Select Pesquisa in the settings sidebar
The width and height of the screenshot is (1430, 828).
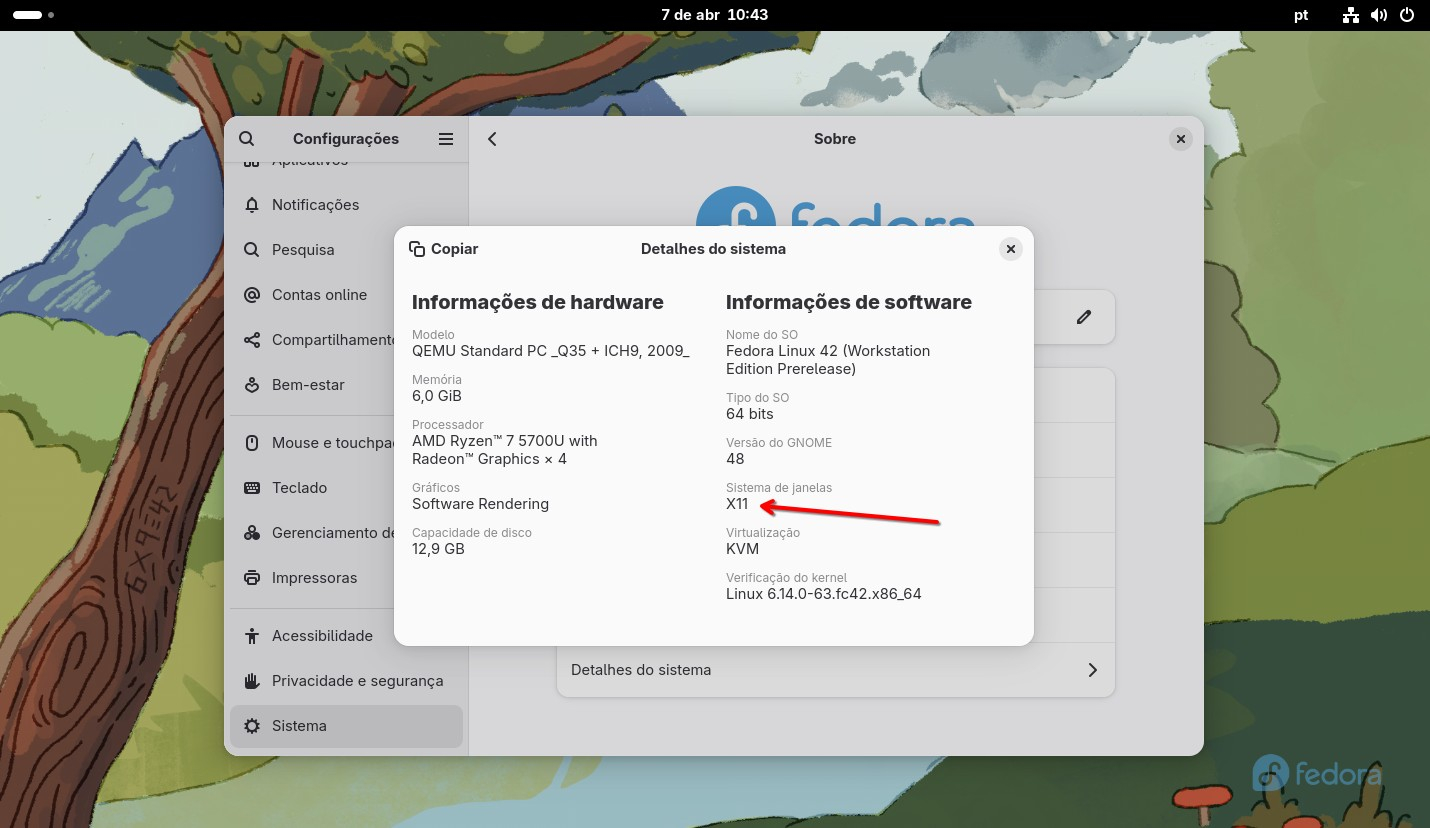tap(303, 250)
